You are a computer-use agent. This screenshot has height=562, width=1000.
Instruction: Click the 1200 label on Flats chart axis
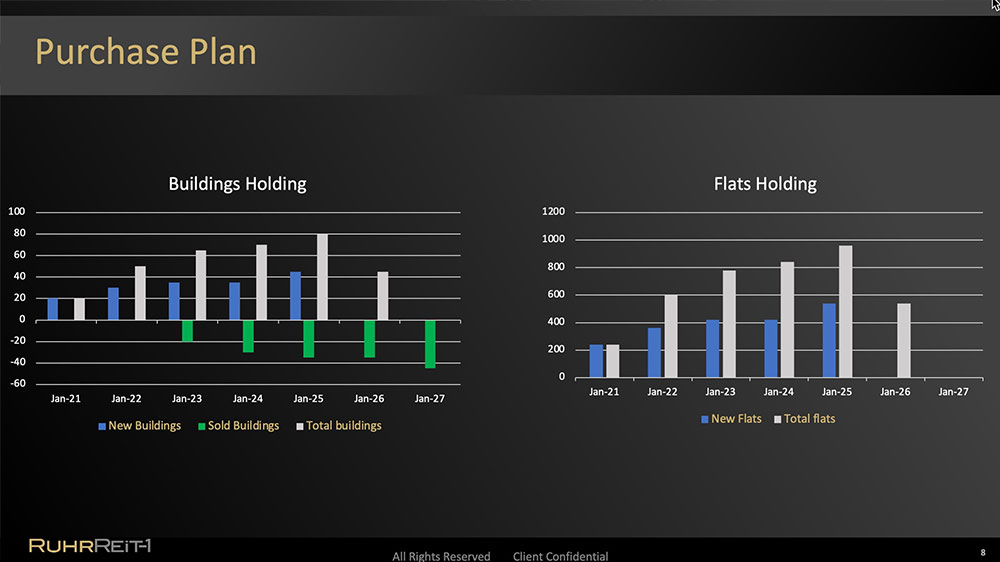click(554, 212)
